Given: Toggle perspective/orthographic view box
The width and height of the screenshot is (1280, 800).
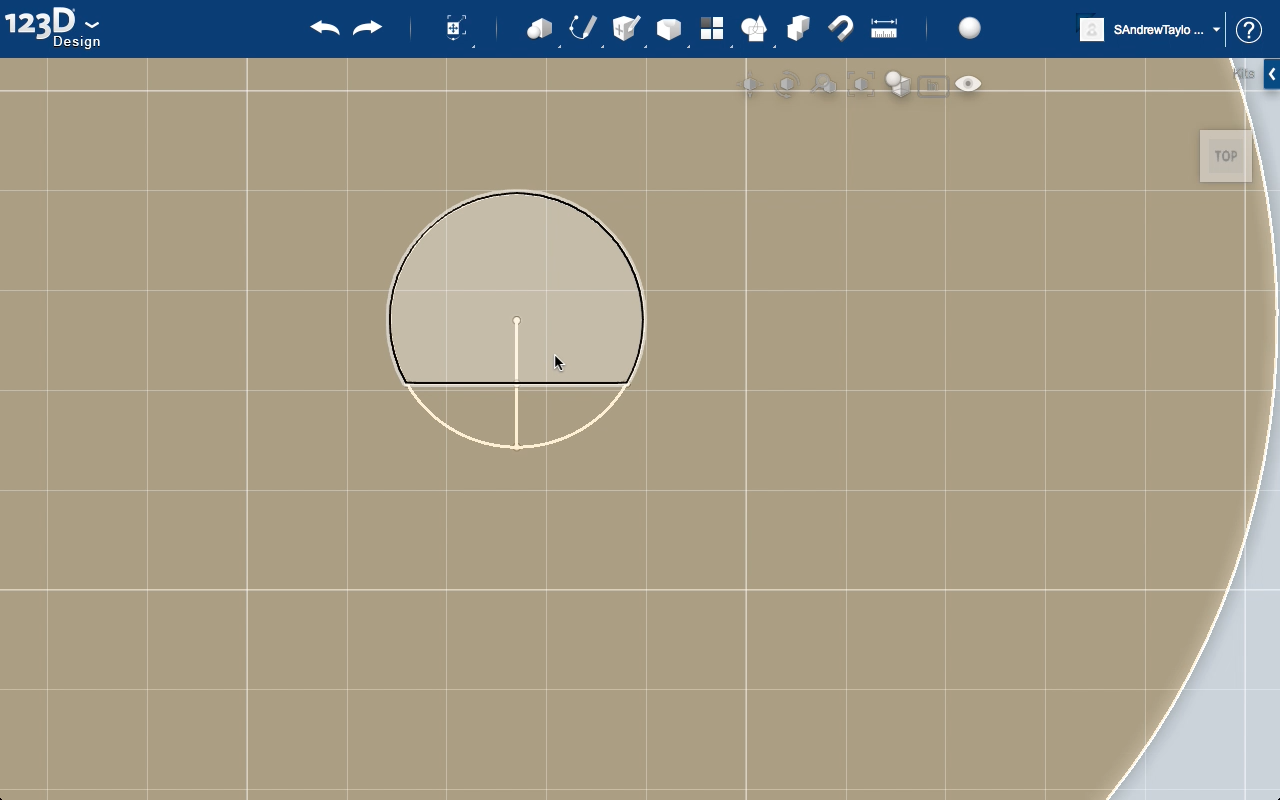Looking at the screenshot, I should point(933,87).
